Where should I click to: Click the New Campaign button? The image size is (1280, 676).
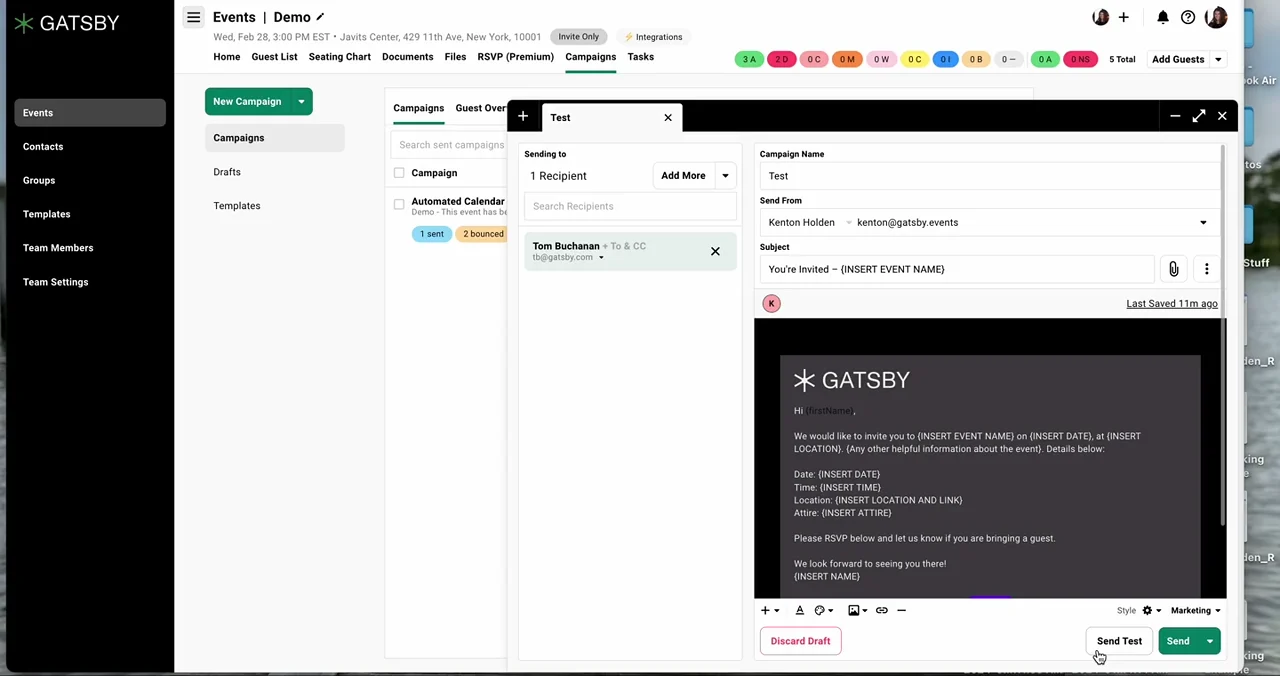[x=247, y=101]
